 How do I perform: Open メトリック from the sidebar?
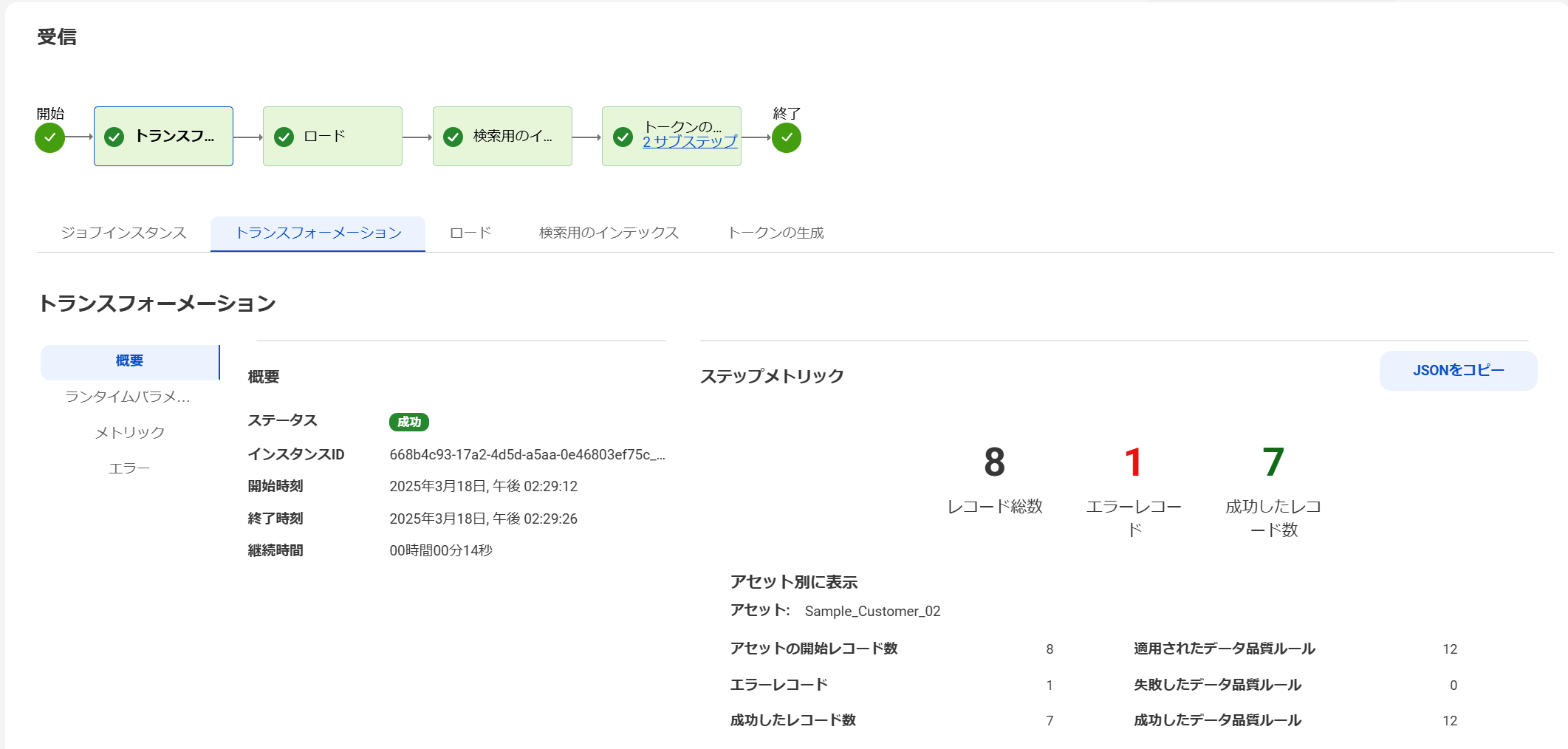click(x=130, y=432)
